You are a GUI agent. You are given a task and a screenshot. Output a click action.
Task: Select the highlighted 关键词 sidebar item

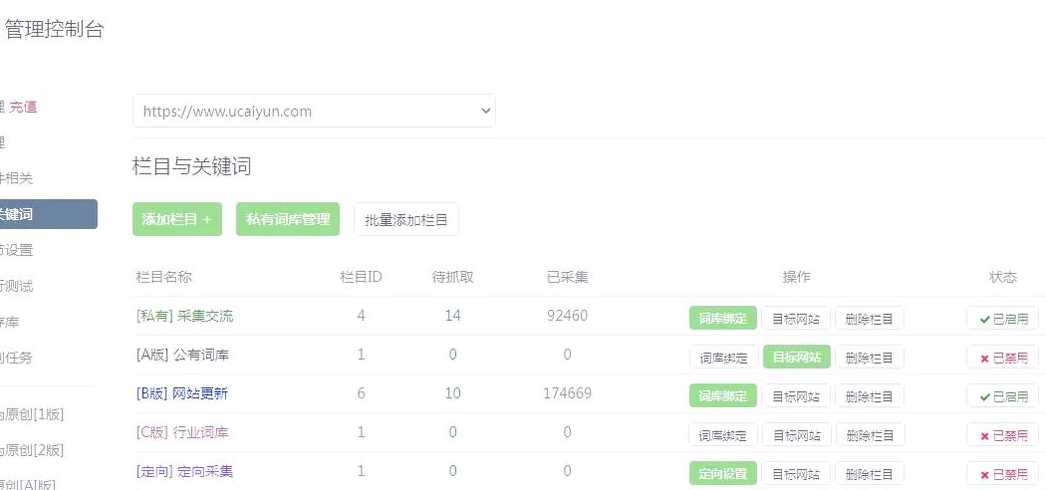tap(48, 214)
